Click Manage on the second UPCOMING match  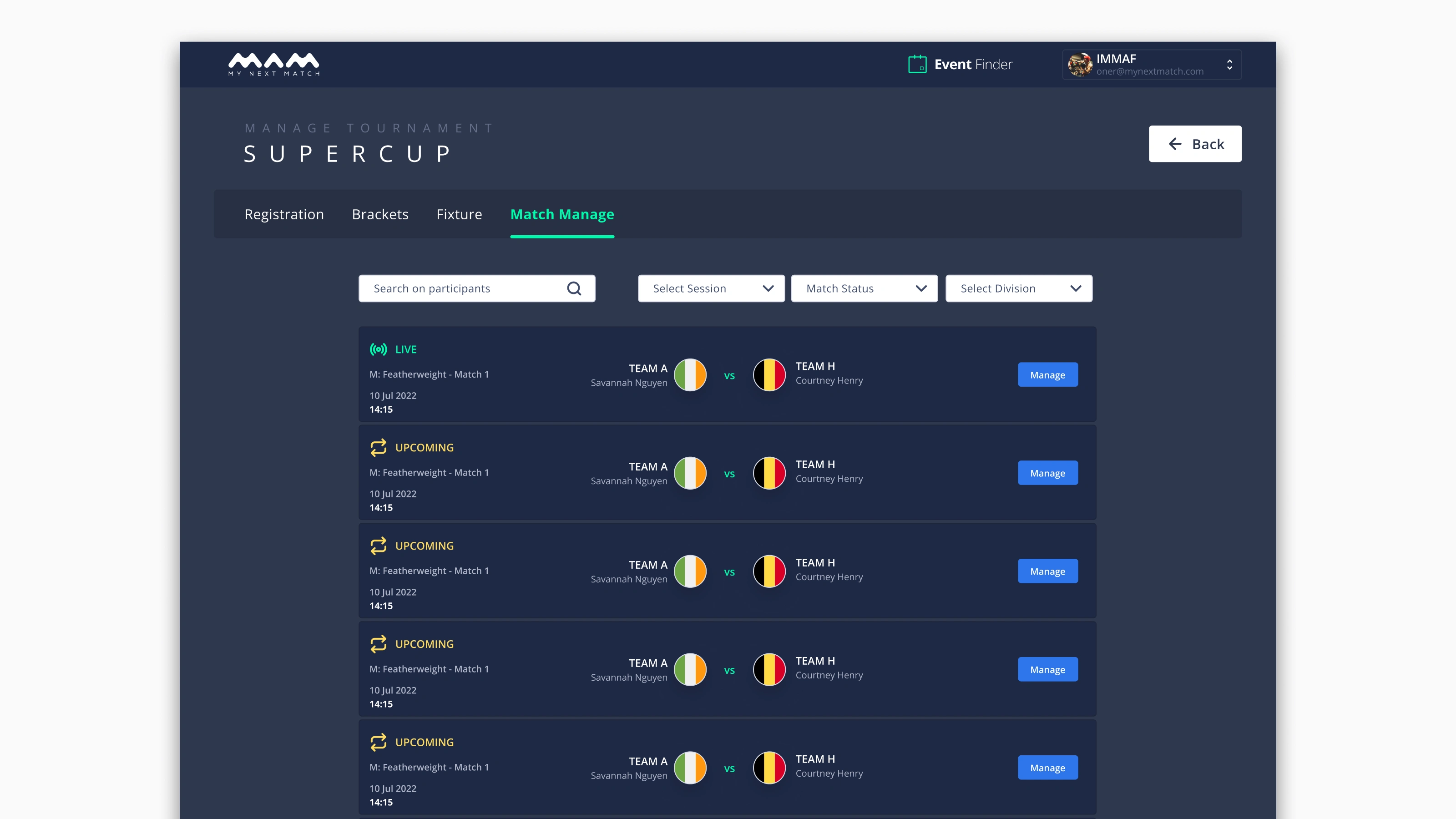[1047, 571]
